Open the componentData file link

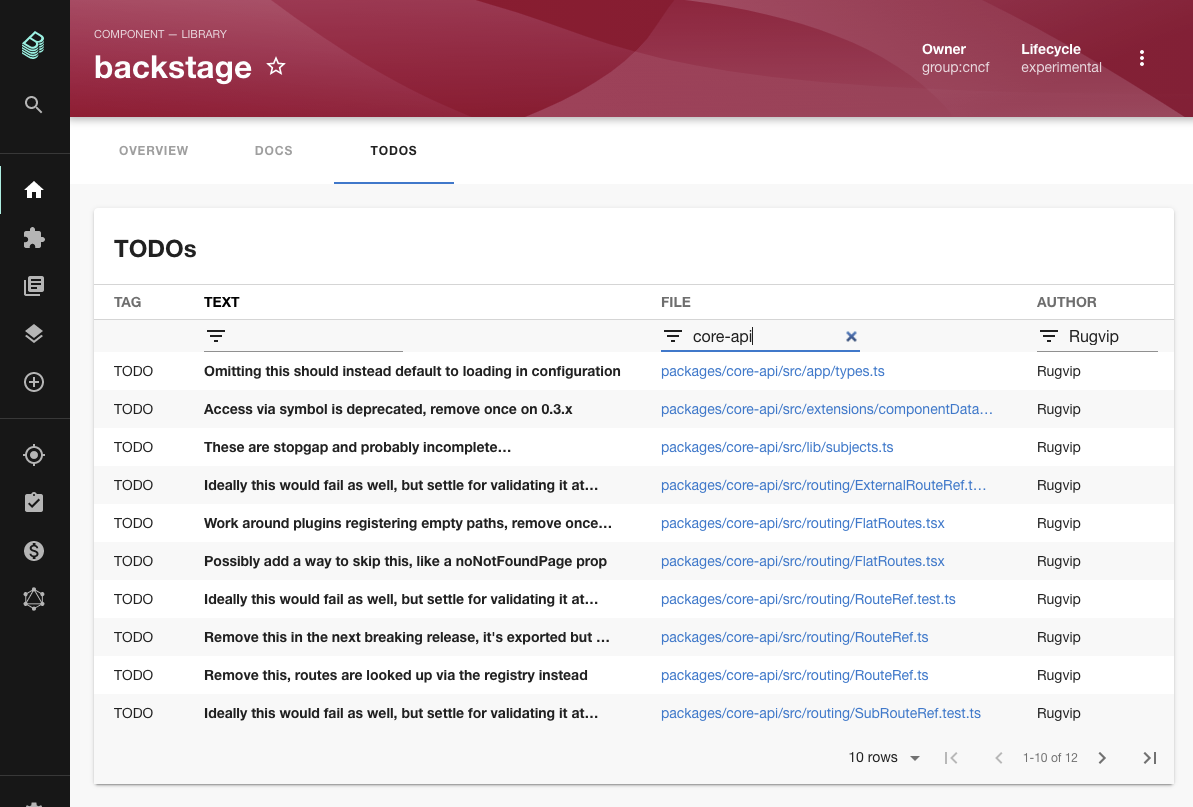pos(826,409)
